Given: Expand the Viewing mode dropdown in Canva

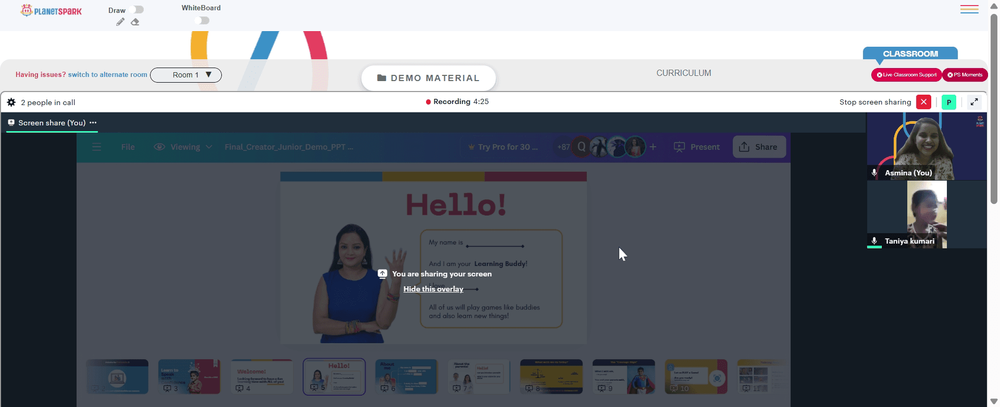Looking at the screenshot, I should coord(184,147).
